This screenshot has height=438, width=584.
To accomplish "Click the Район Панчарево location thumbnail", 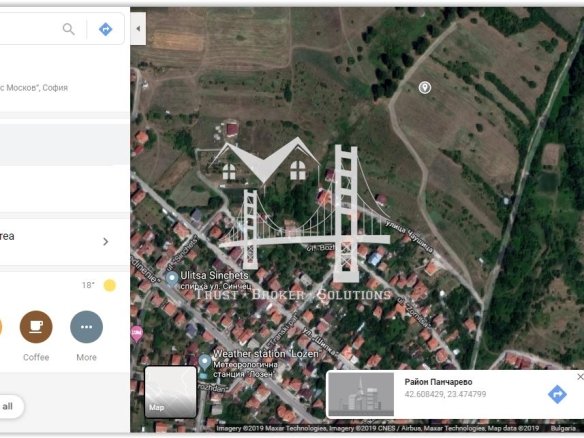I will (361, 394).
